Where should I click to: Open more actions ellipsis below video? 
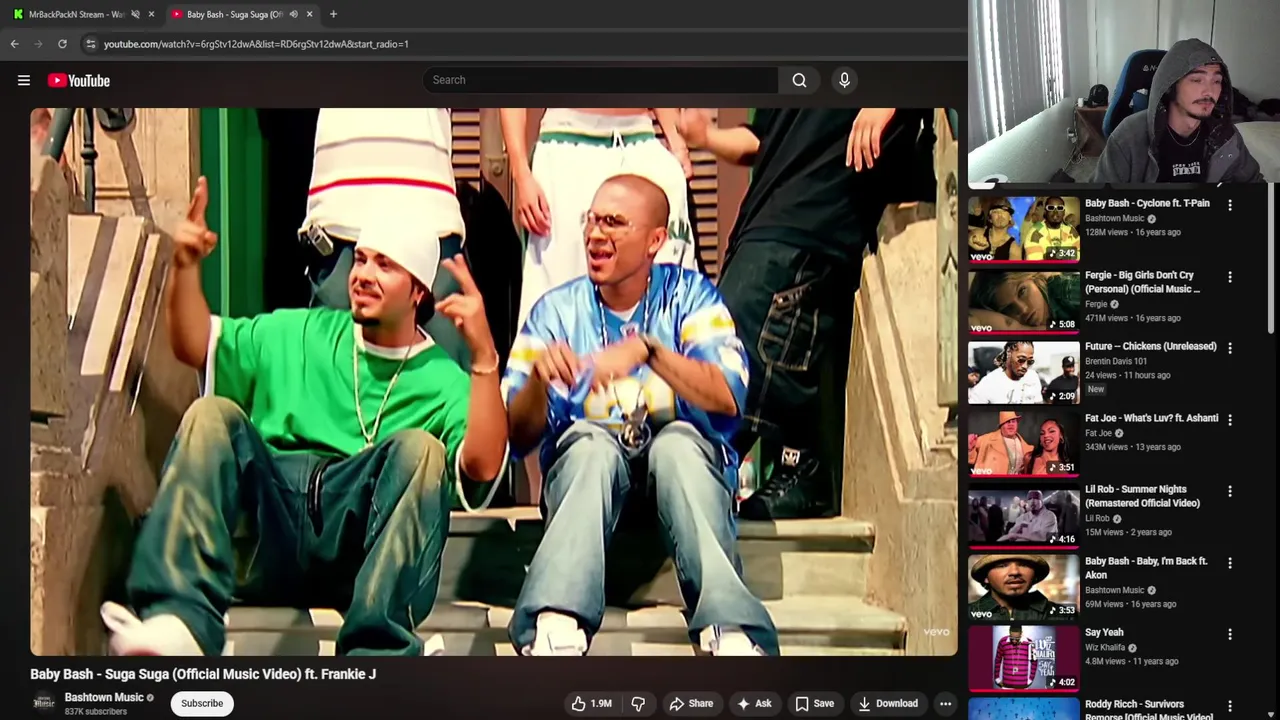[945, 703]
